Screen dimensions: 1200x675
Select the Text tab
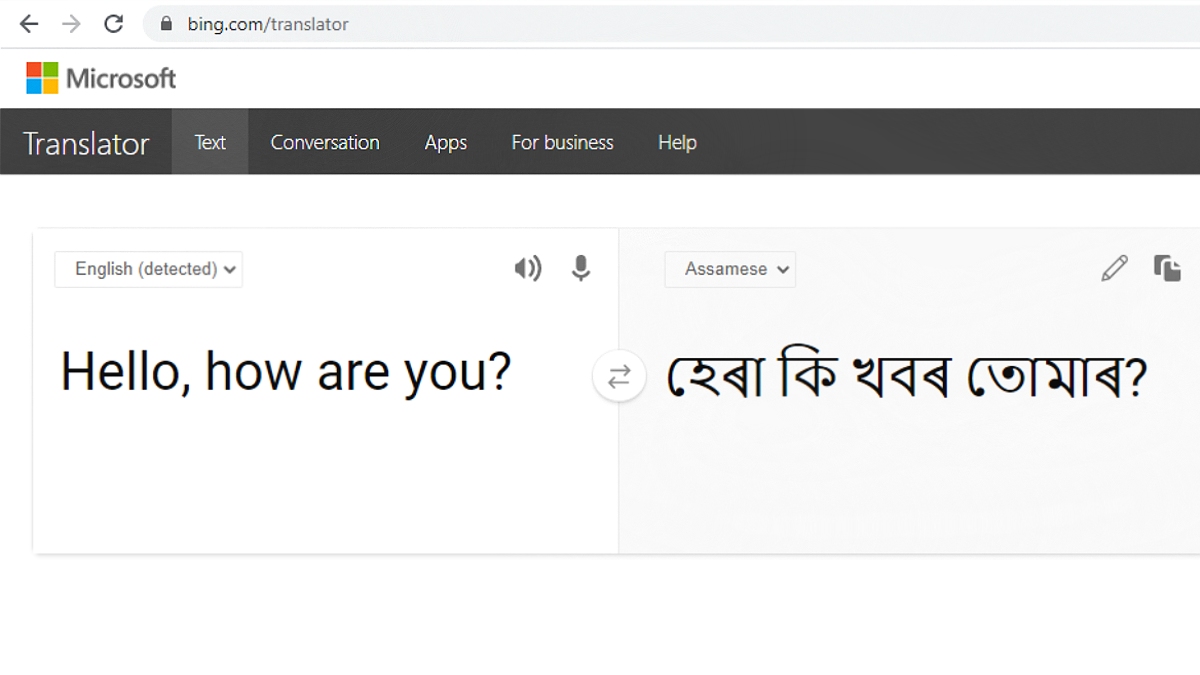(x=210, y=142)
